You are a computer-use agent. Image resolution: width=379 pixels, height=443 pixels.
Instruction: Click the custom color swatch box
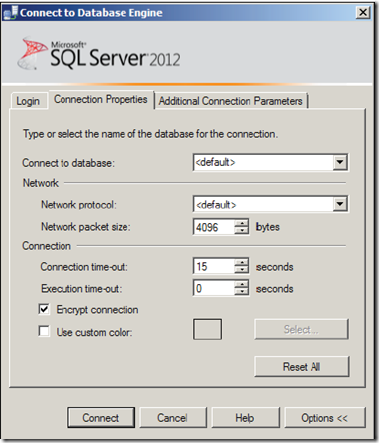tap(207, 329)
